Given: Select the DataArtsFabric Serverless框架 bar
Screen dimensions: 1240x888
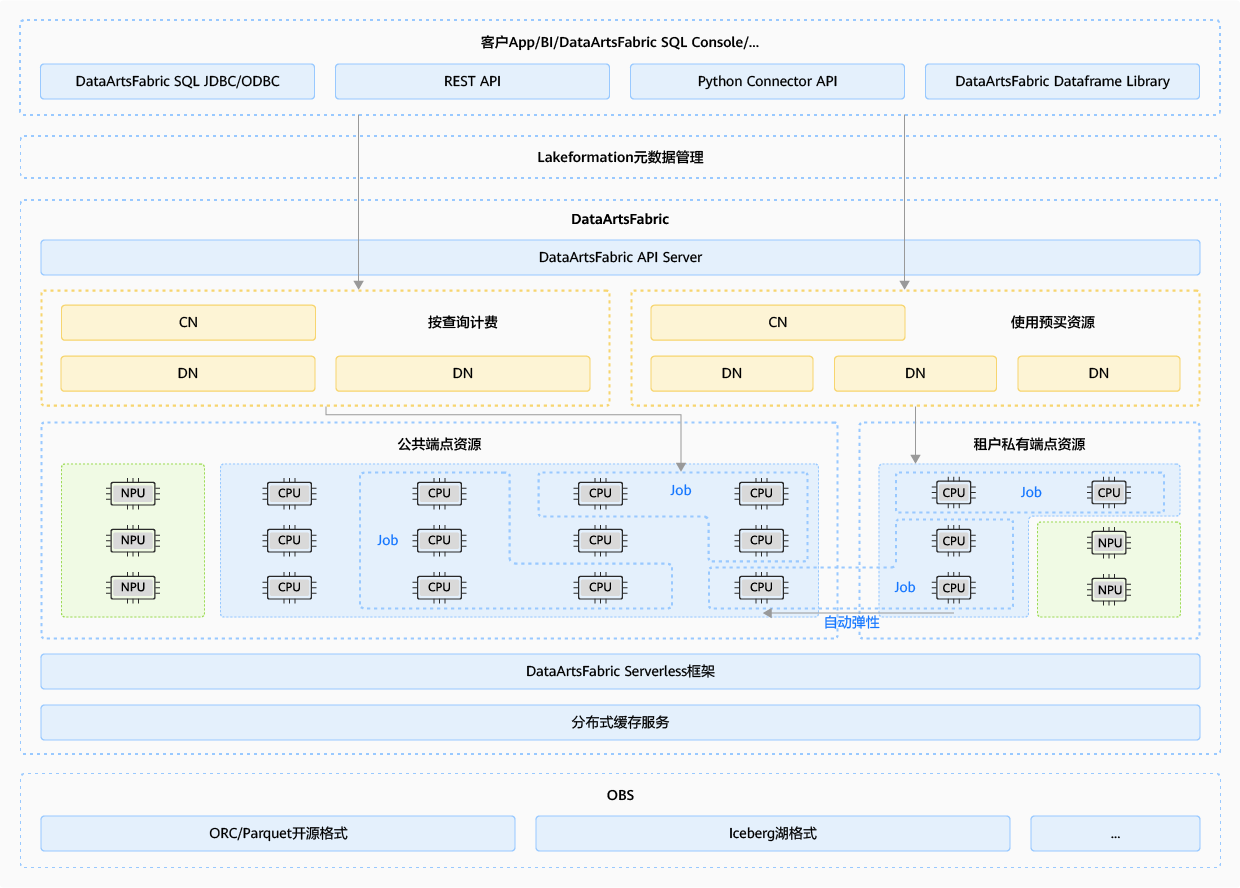Looking at the screenshot, I should (x=620, y=672).
